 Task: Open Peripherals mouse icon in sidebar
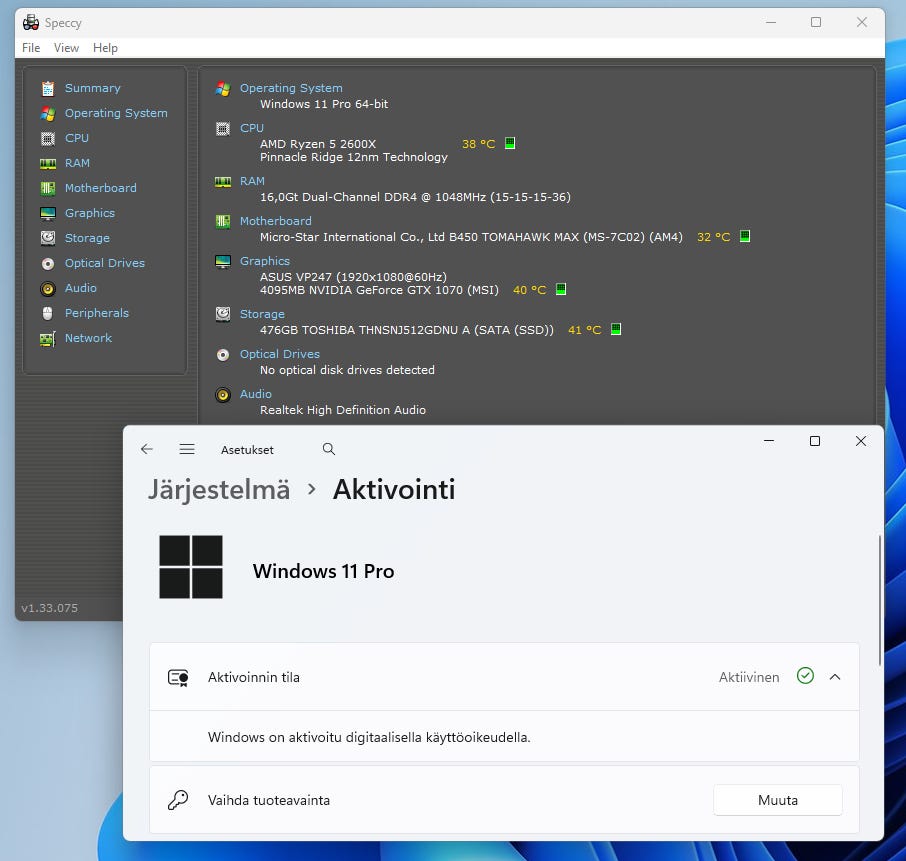pyautogui.click(x=48, y=313)
